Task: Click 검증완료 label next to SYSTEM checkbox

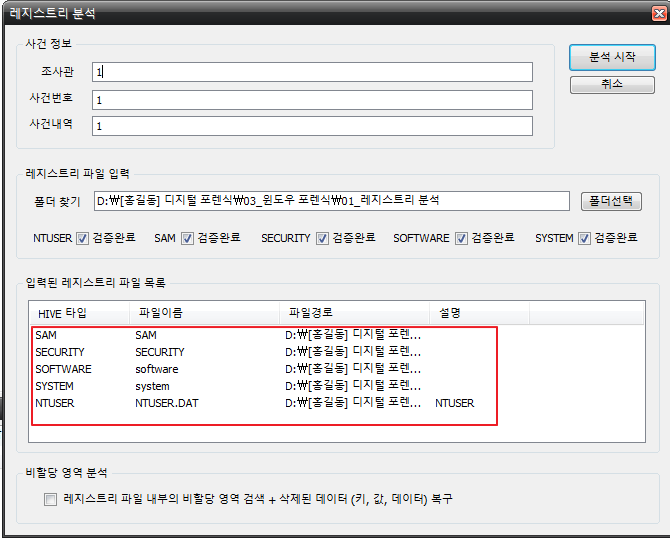Action: coord(616,238)
